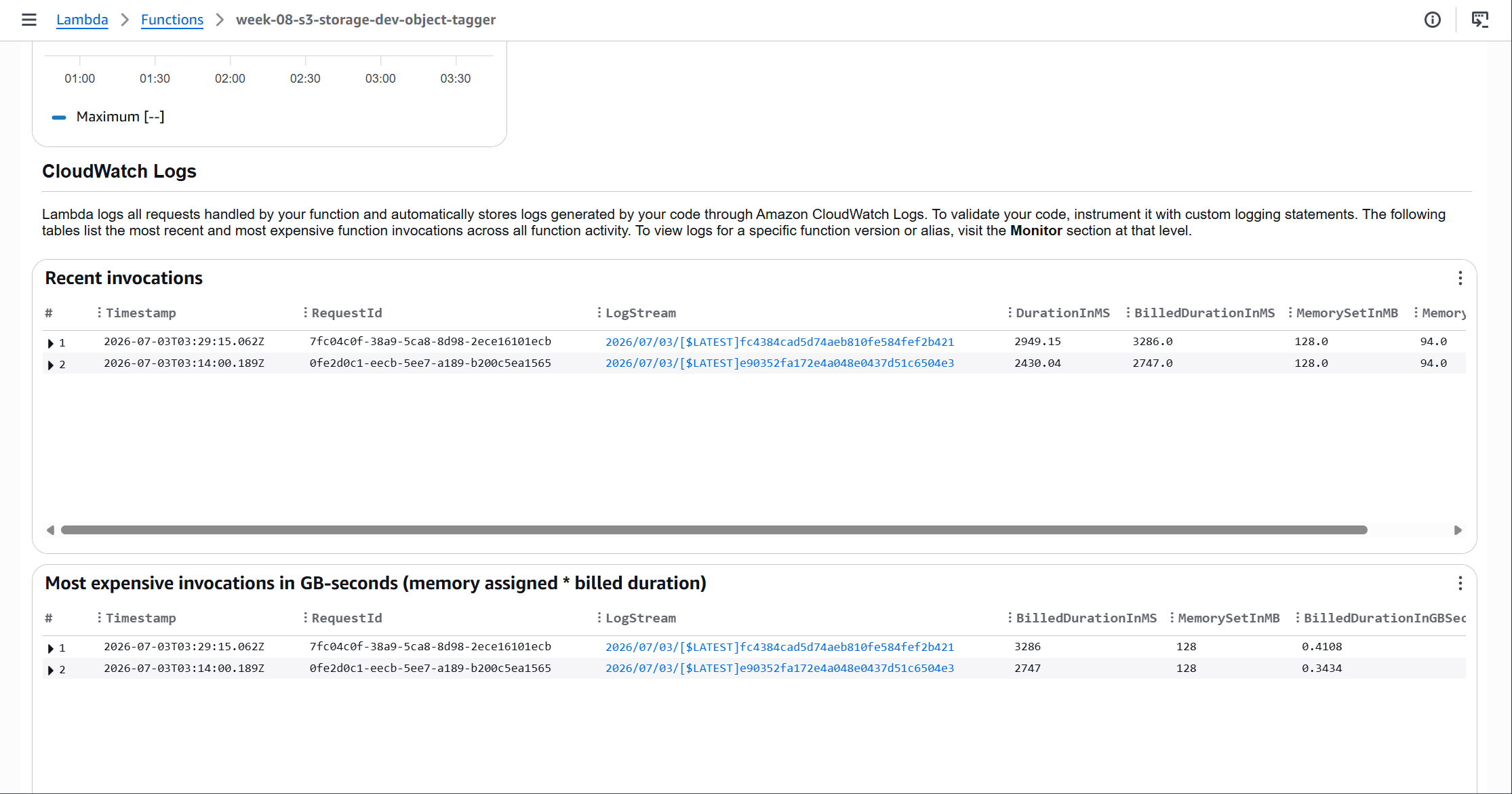Select request ID 0fe2d0c1 in Recent invocations

pyautogui.click(x=431, y=363)
